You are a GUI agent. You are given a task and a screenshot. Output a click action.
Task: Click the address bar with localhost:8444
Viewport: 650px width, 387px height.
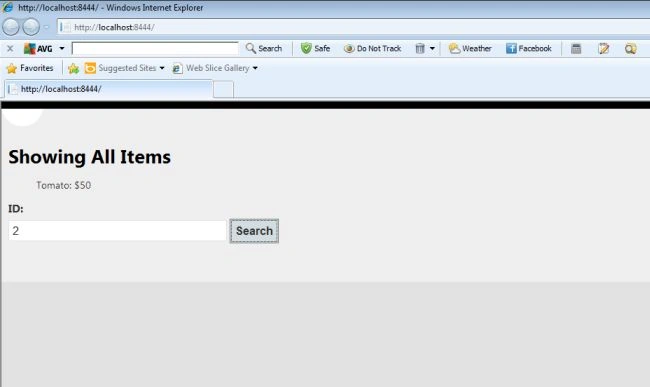354,27
